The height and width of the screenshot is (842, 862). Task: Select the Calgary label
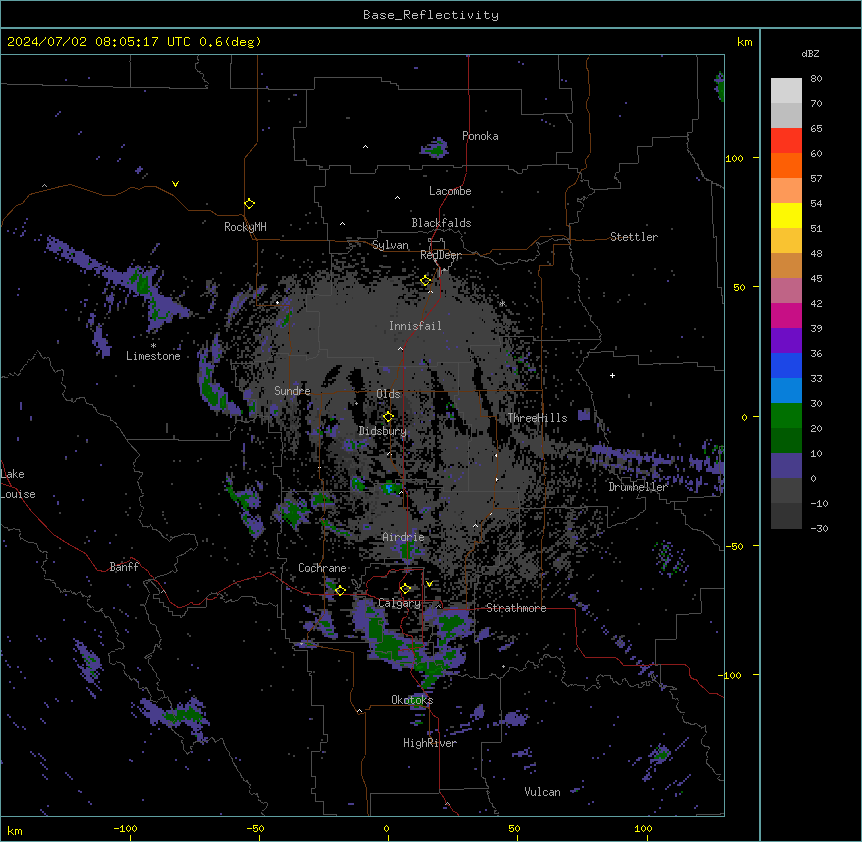(399, 603)
